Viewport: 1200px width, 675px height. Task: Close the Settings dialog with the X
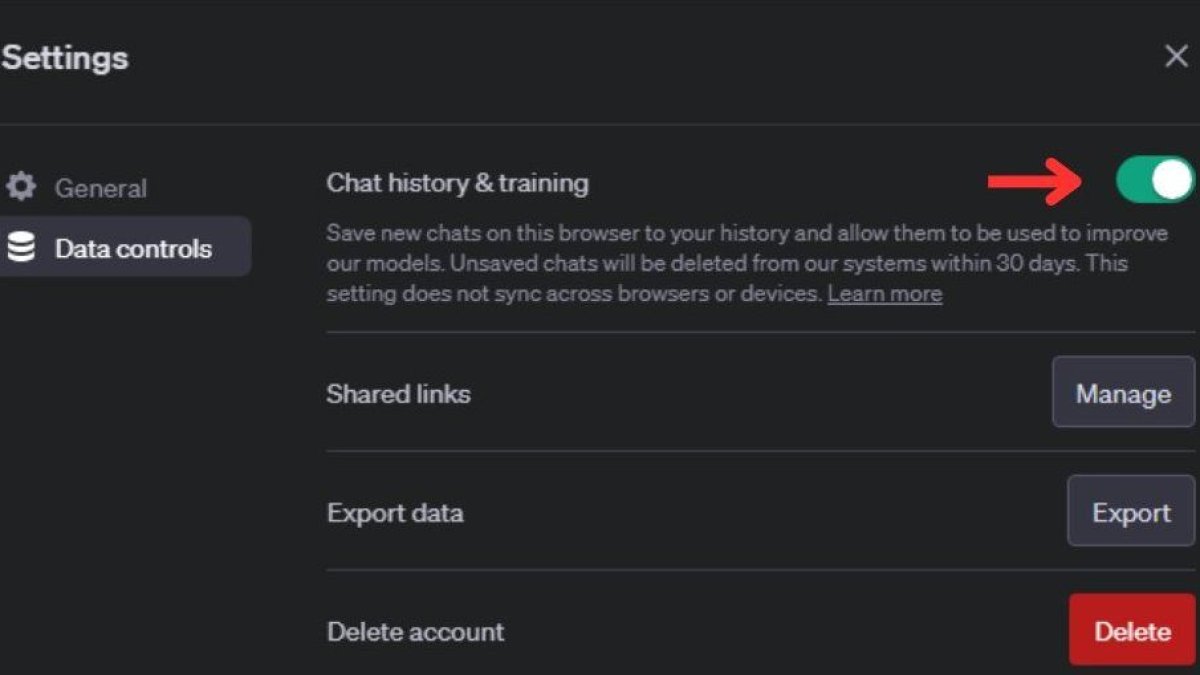click(1176, 57)
